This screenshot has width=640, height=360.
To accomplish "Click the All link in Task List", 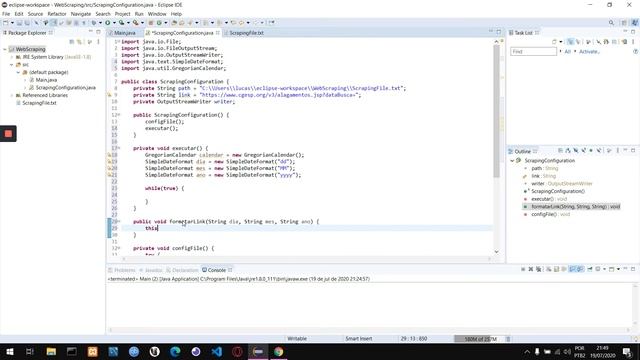I will point(567,51).
